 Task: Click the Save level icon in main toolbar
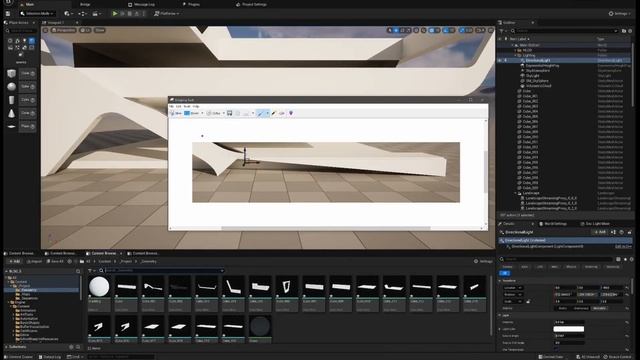coord(8,13)
